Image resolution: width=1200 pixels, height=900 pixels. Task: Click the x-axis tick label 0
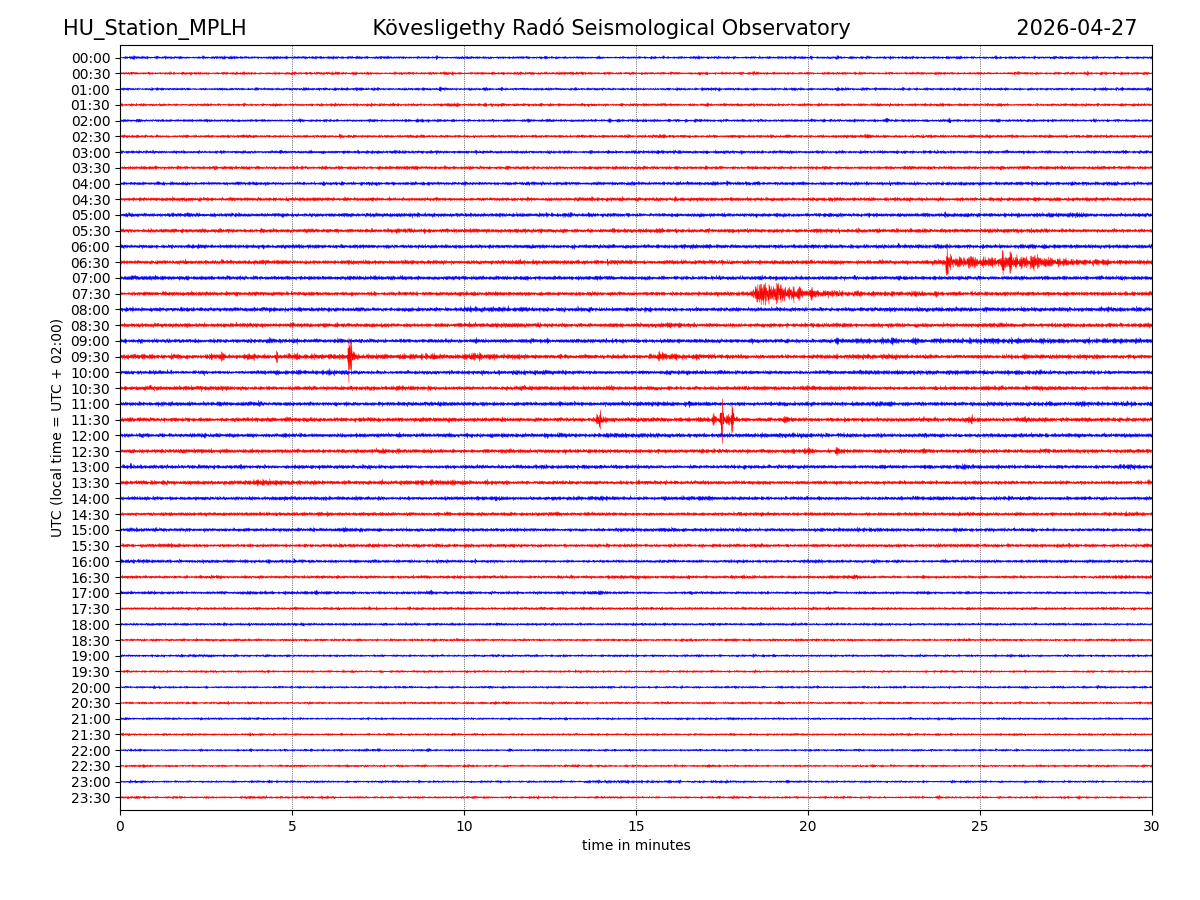tap(120, 827)
